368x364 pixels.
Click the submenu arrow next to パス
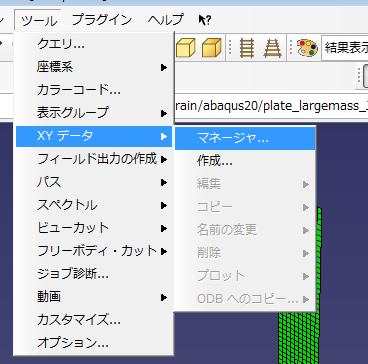pyautogui.click(x=163, y=182)
